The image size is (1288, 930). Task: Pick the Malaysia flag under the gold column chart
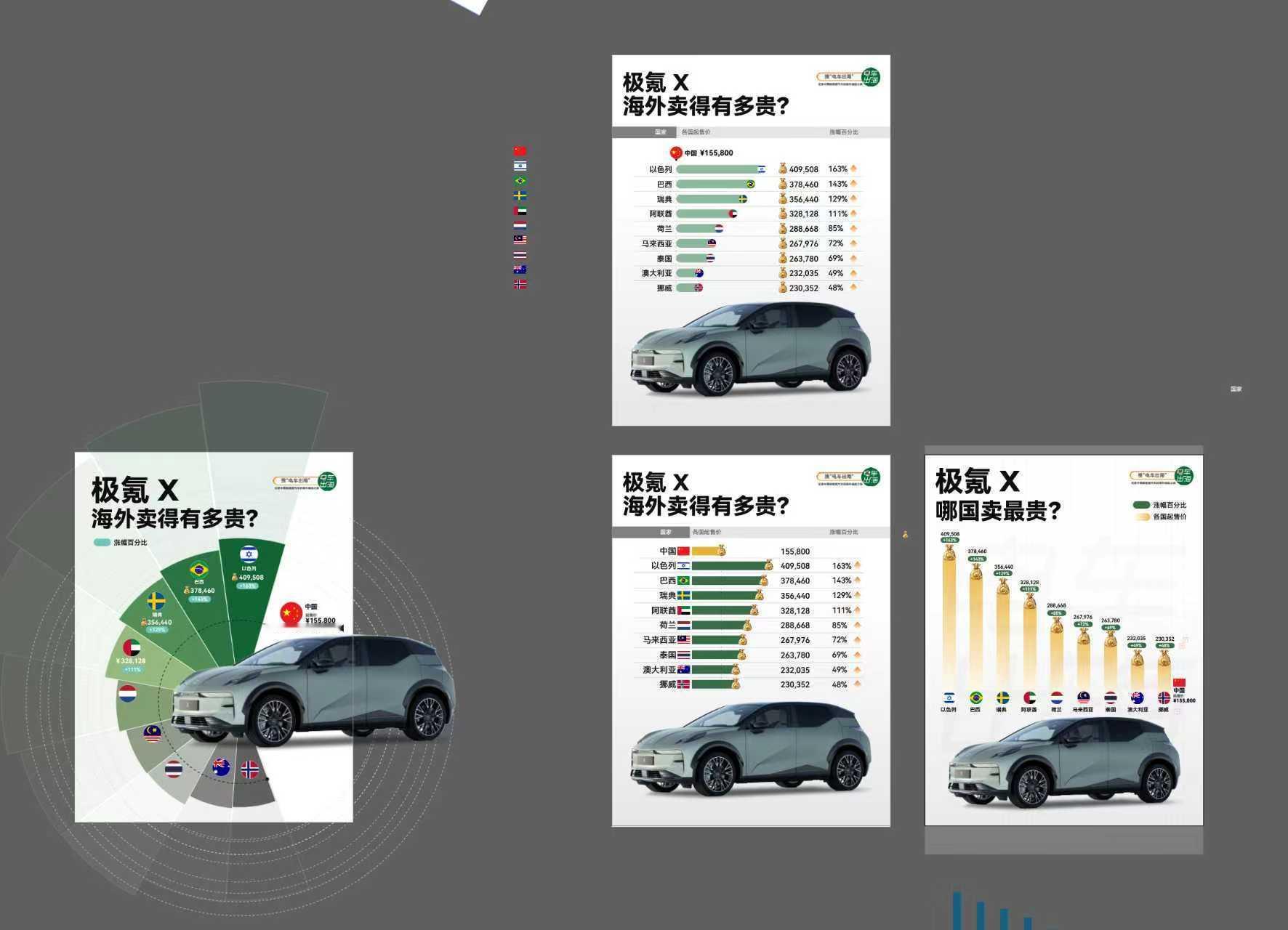pyautogui.click(x=1083, y=697)
